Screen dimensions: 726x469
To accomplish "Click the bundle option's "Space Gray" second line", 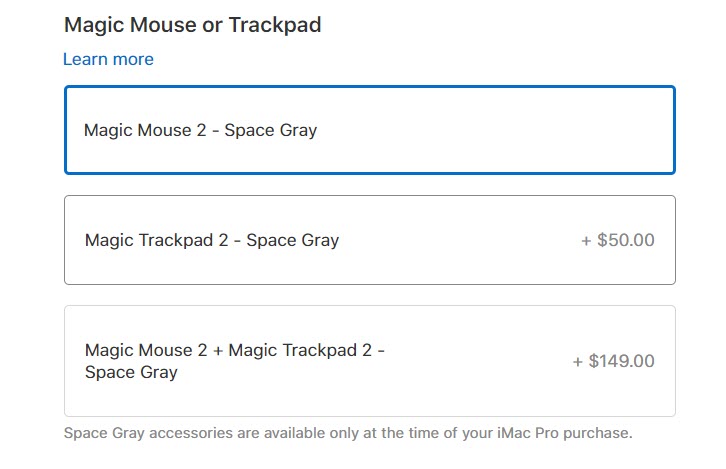I will 131,372.
